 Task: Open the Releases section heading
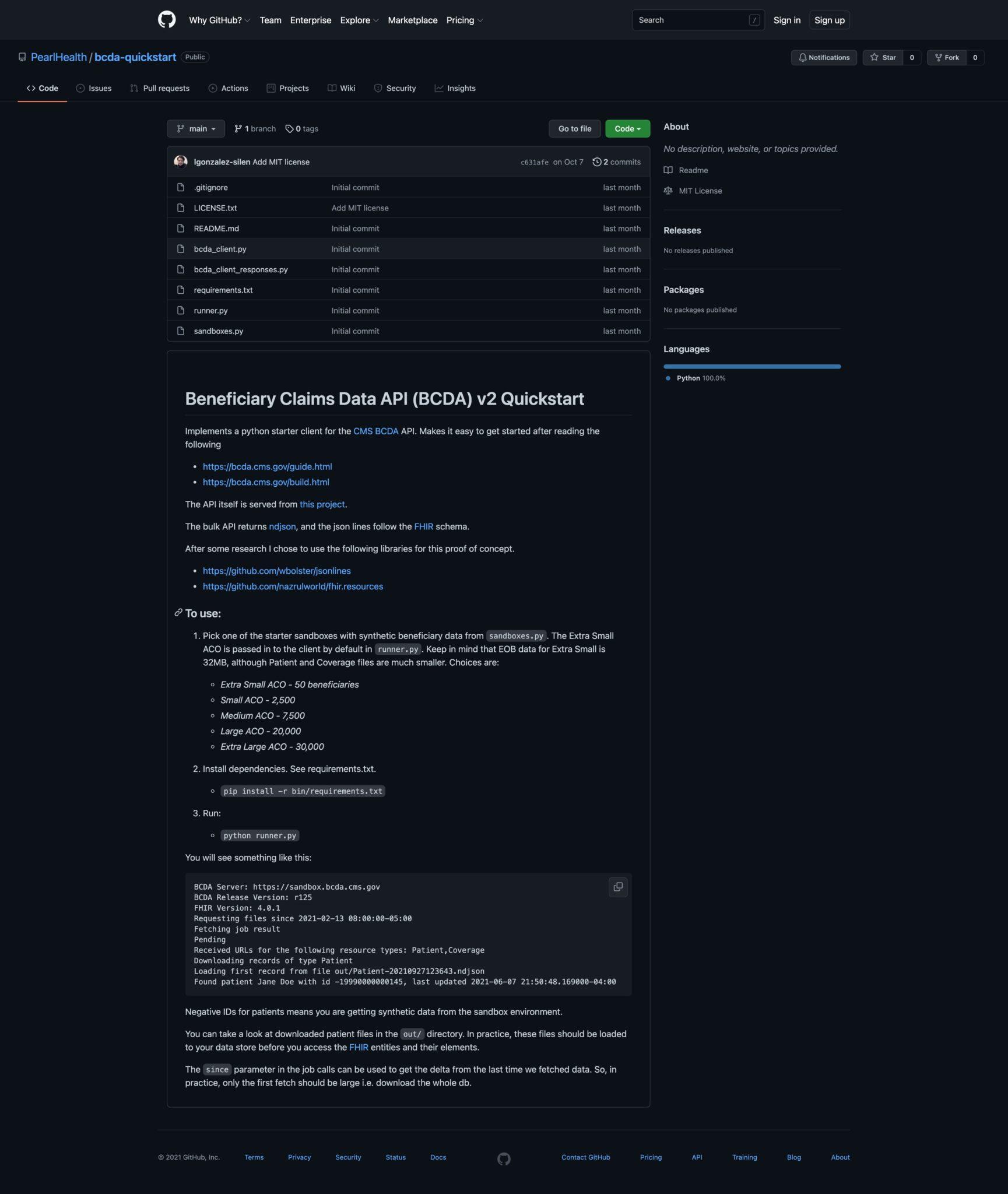[x=682, y=230]
